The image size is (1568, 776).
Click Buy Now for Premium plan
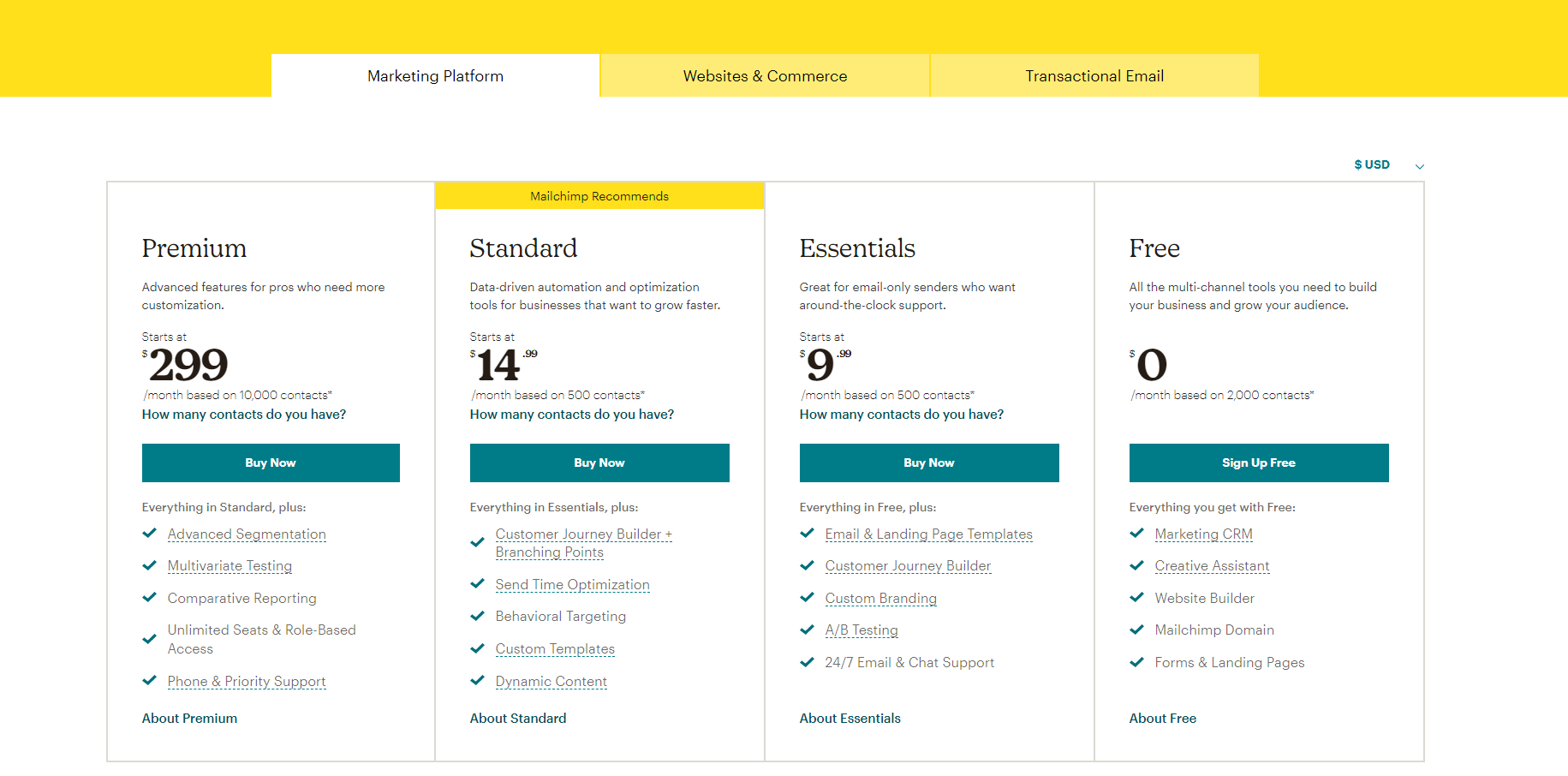(271, 463)
